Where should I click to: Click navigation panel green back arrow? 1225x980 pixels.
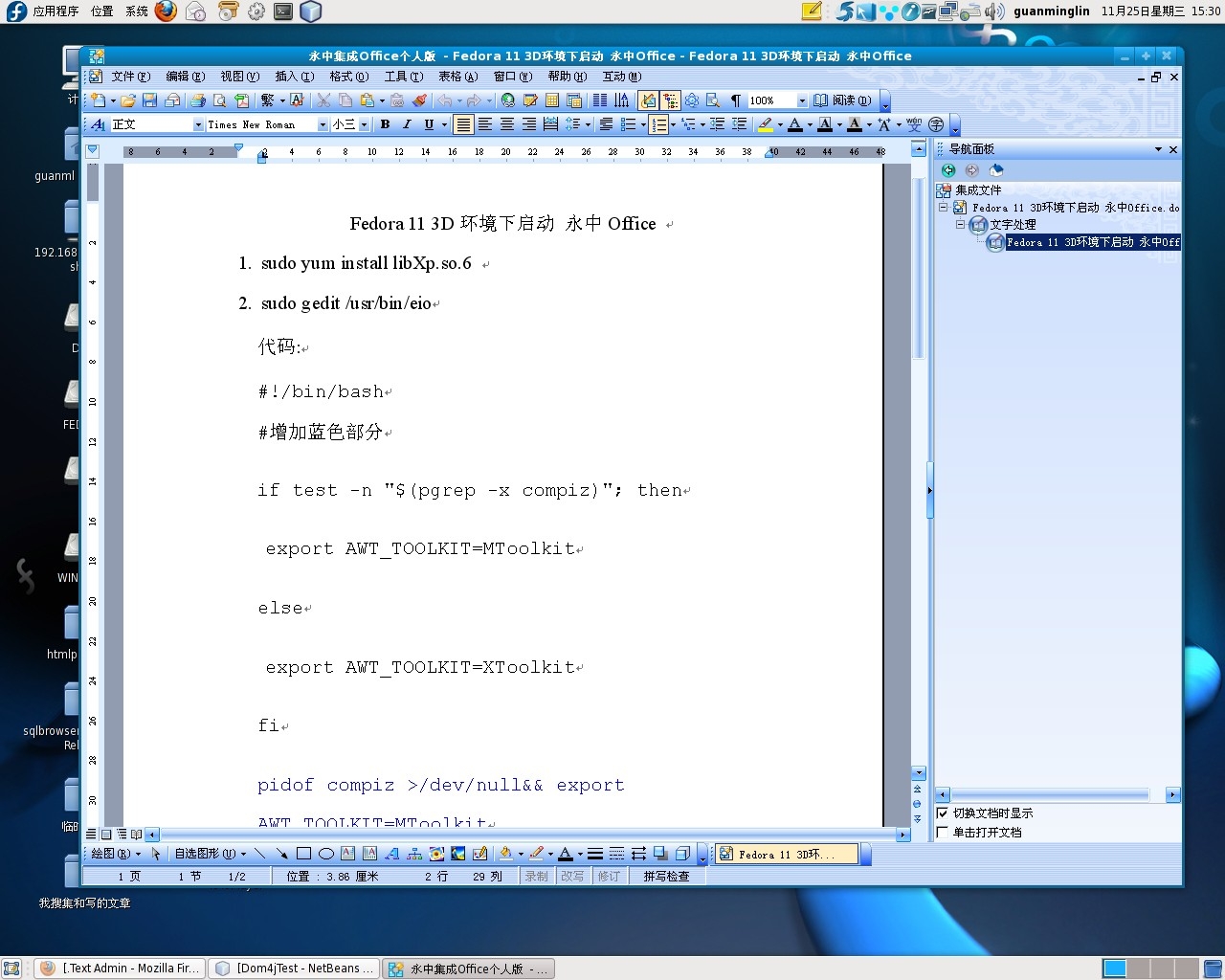(948, 170)
